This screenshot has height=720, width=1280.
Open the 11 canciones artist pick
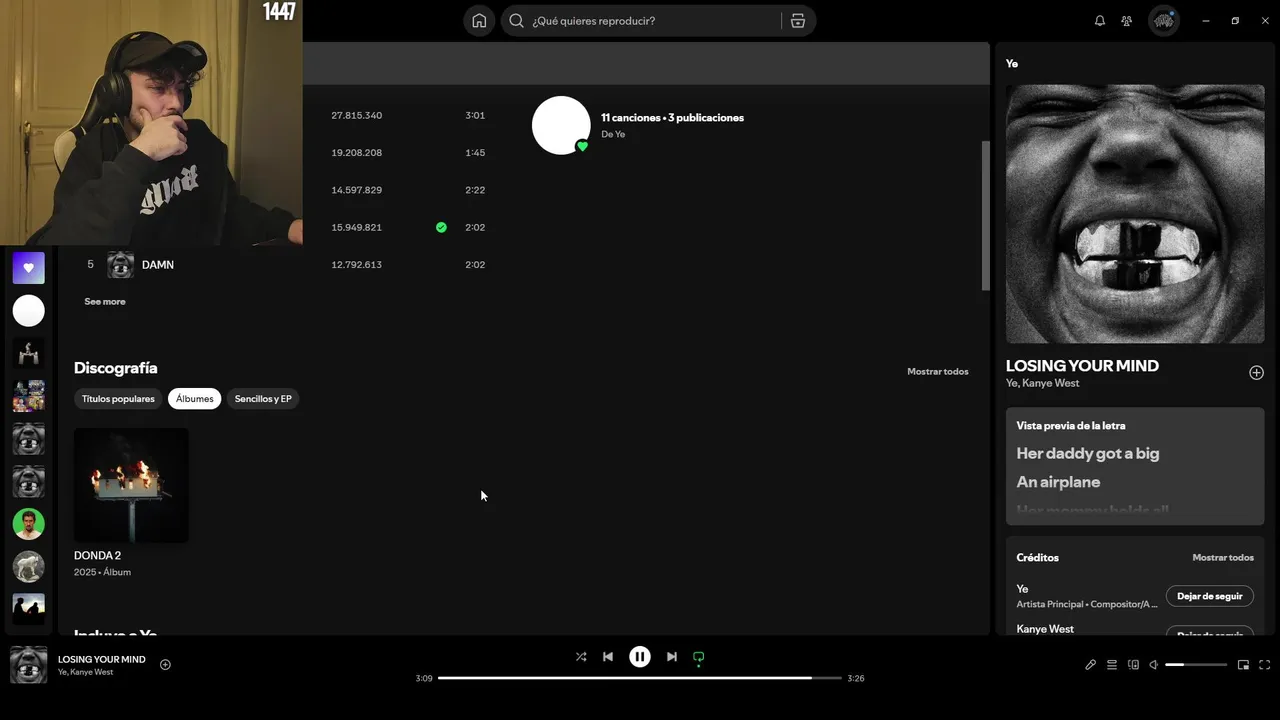coord(672,118)
